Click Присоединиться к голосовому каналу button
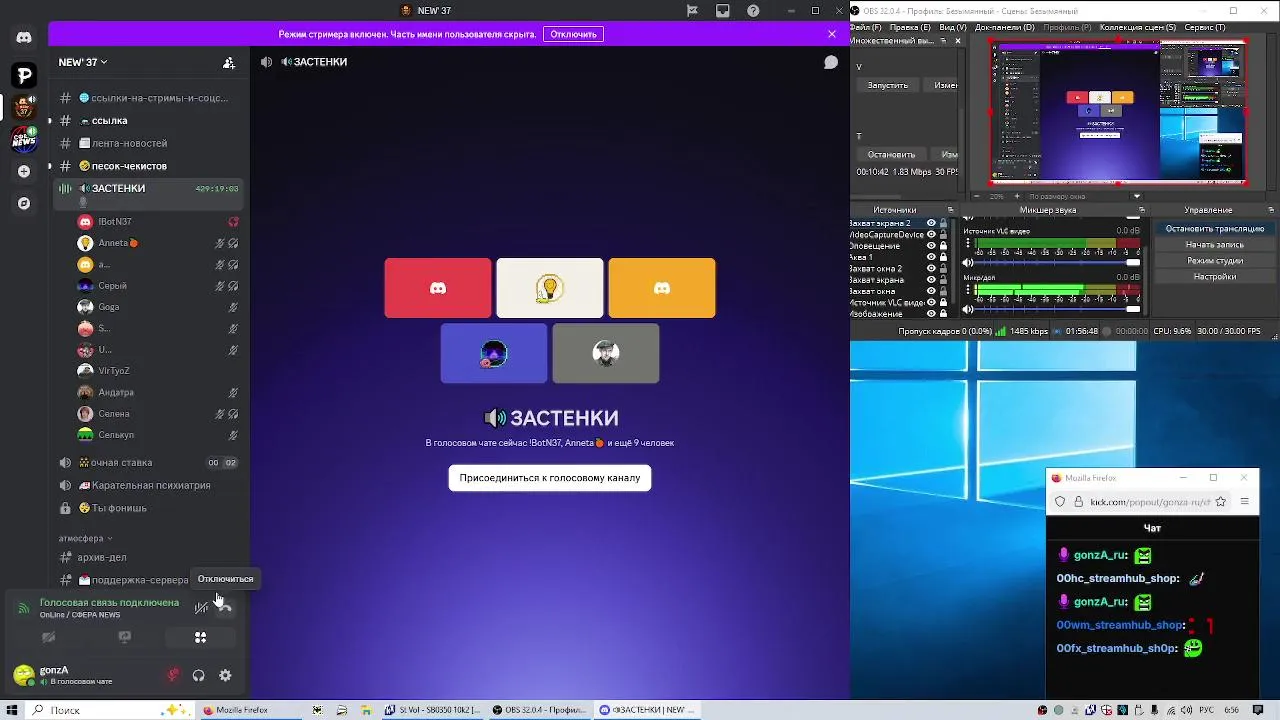The height and width of the screenshot is (720, 1280). (550, 478)
